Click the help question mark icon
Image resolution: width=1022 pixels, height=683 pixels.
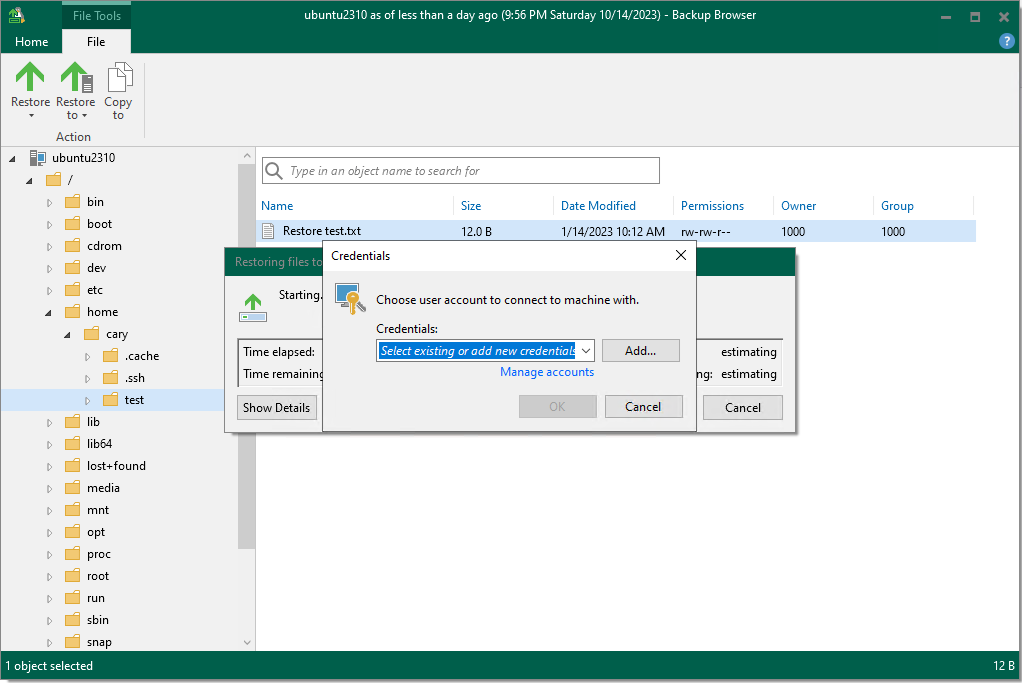[1007, 41]
